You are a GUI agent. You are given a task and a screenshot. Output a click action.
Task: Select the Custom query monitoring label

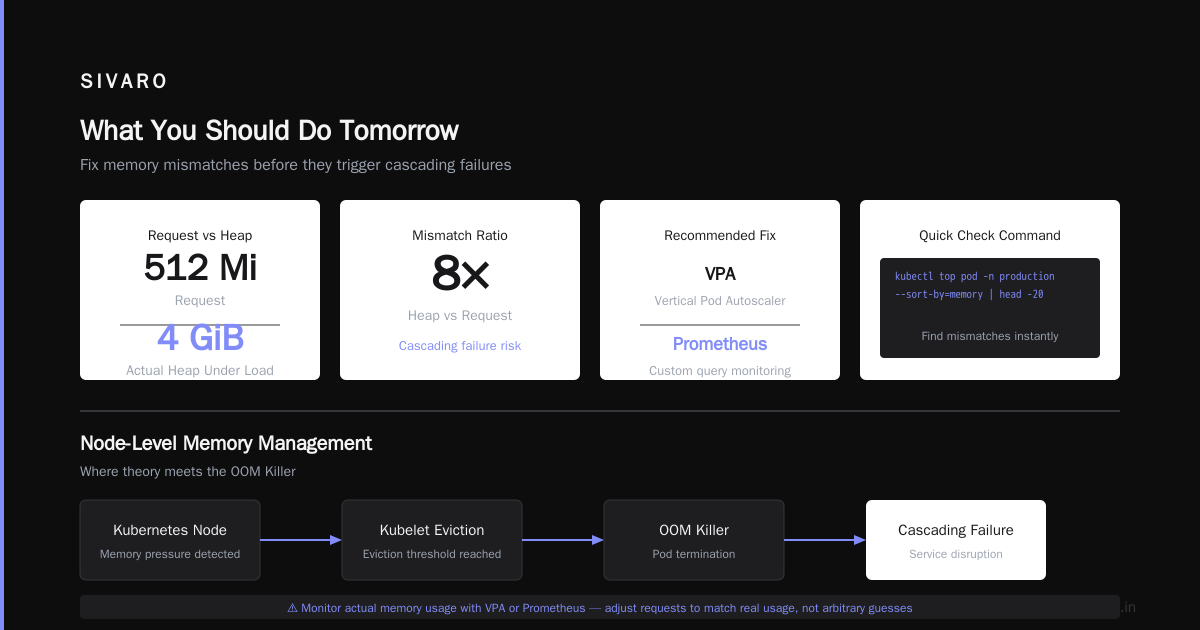pos(720,371)
